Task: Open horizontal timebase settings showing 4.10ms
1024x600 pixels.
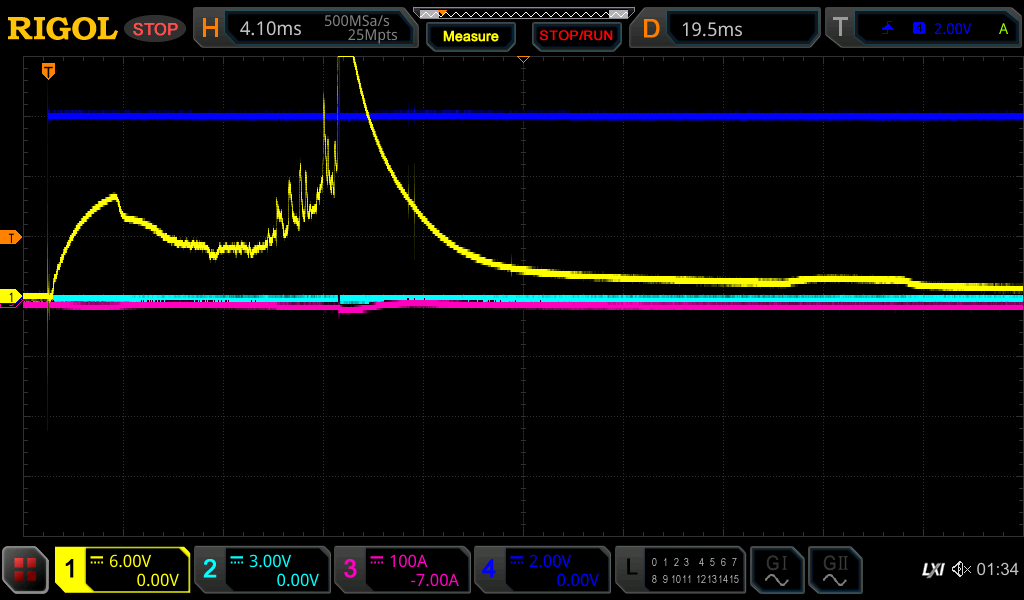Action: pos(306,29)
